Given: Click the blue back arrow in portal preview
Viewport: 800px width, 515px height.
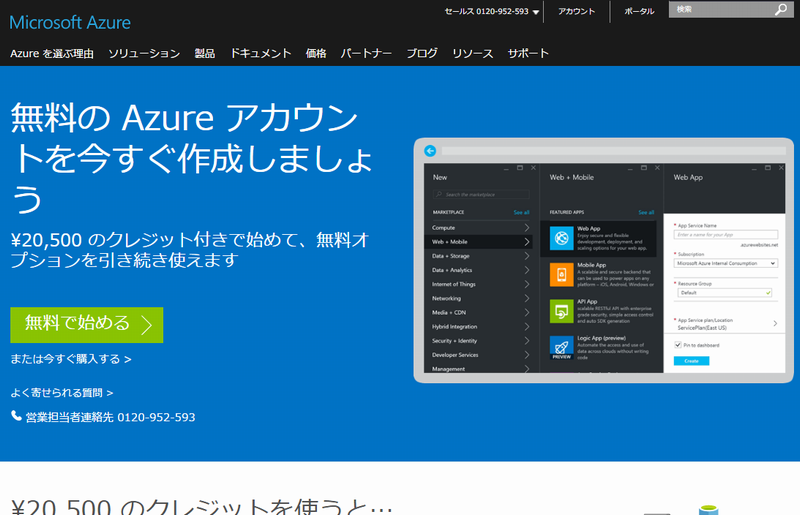Looking at the screenshot, I should pos(430,151).
